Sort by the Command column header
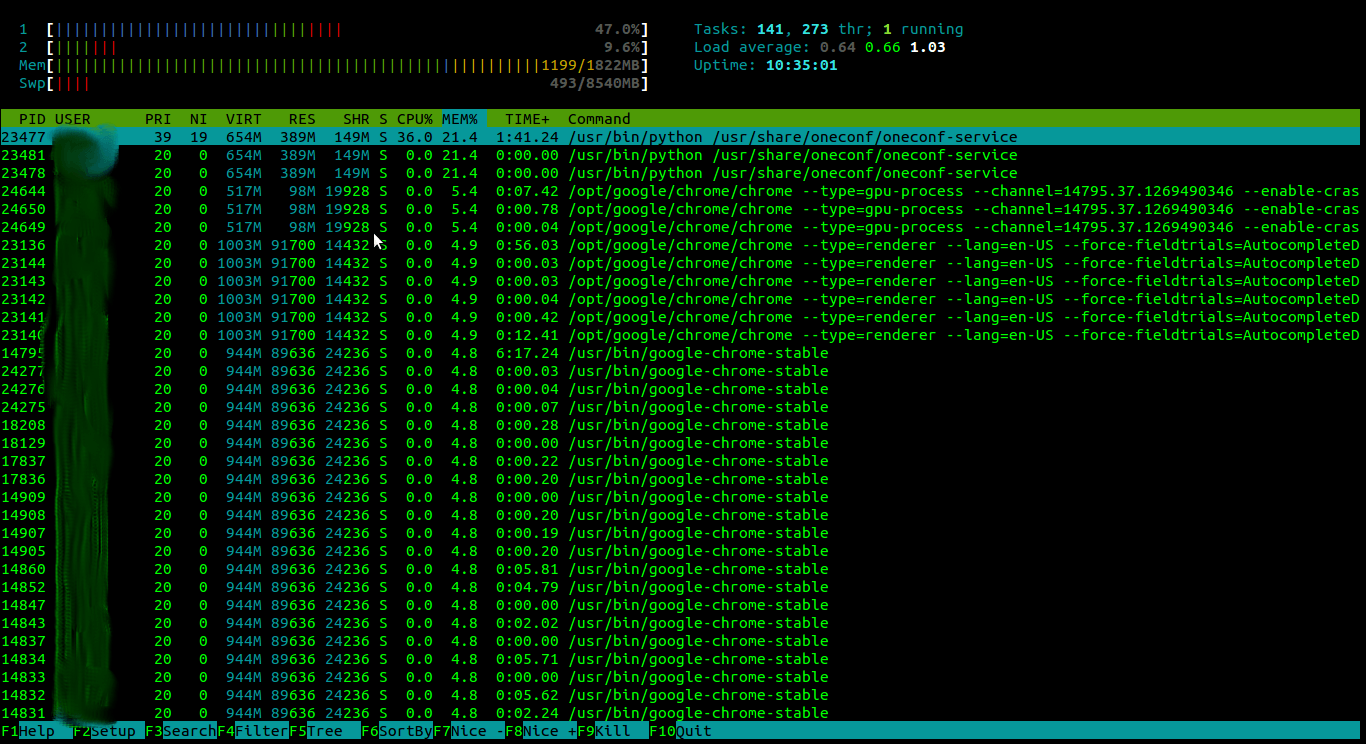 click(x=599, y=119)
